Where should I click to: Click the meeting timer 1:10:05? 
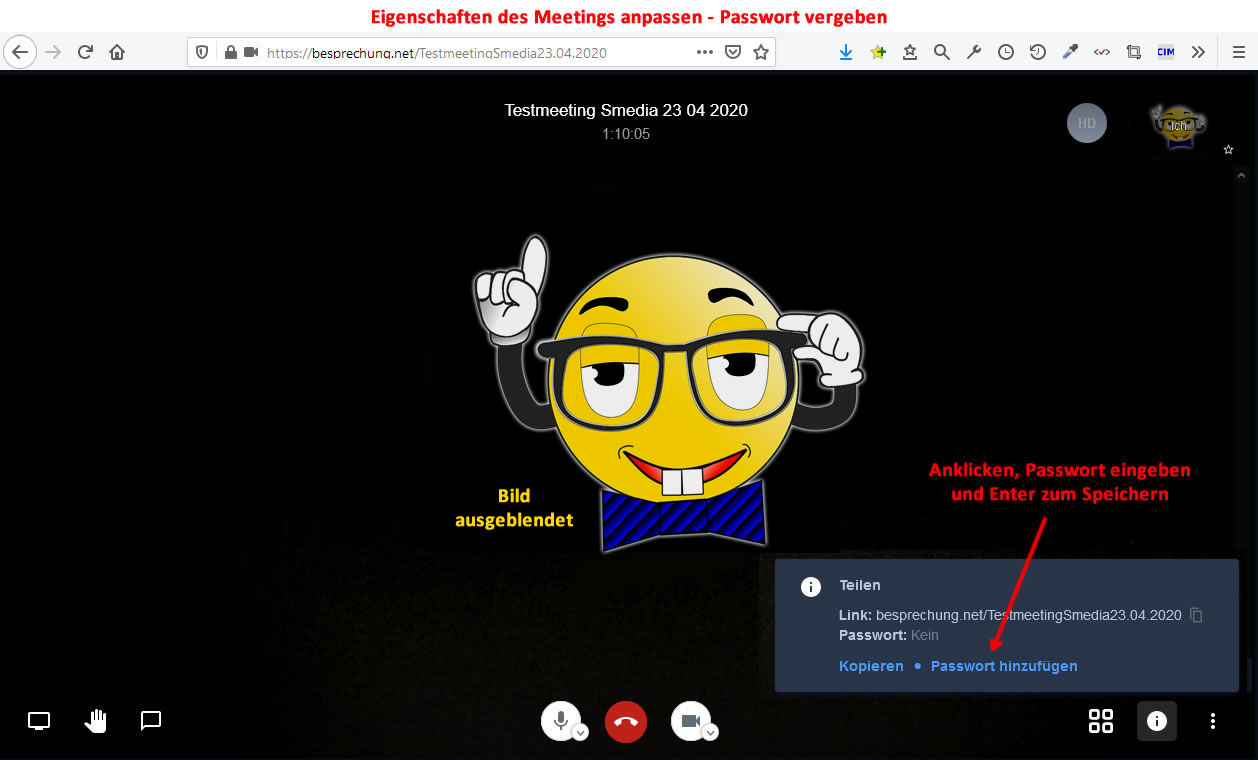[626, 133]
